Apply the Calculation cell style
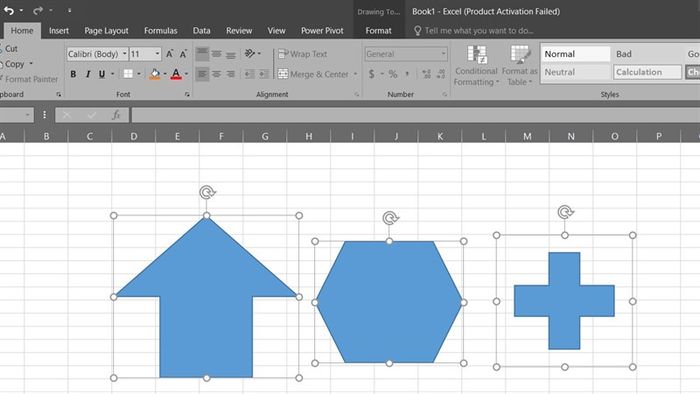700x394 pixels. pos(647,72)
